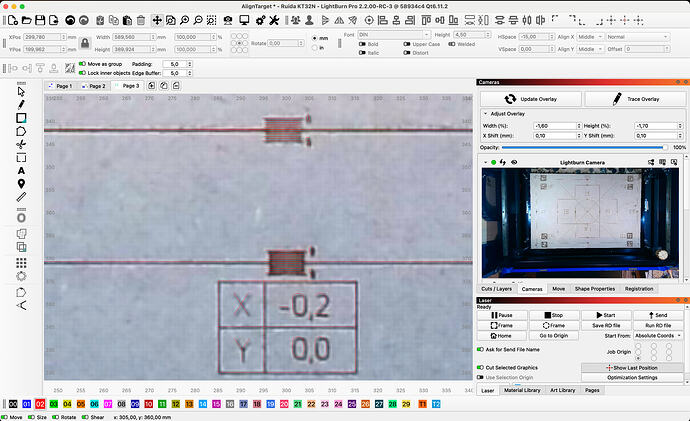
Task: Switch to the Page 2 tab
Action: (94, 86)
